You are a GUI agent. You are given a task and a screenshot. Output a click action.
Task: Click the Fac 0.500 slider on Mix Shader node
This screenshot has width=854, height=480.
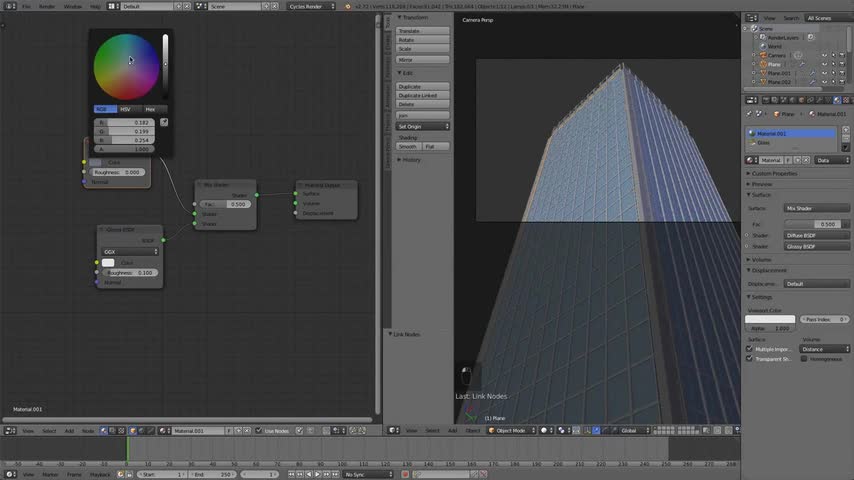pyautogui.click(x=225, y=204)
